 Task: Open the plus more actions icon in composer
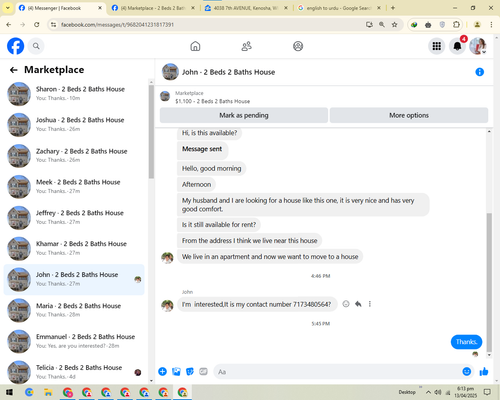(162, 371)
